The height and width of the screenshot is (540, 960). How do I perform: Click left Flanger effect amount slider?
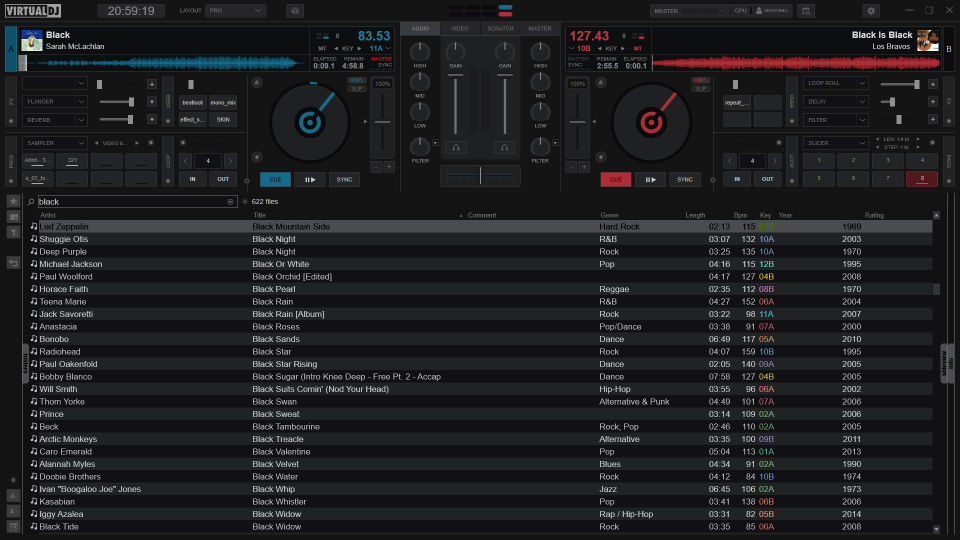tap(116, 102)
